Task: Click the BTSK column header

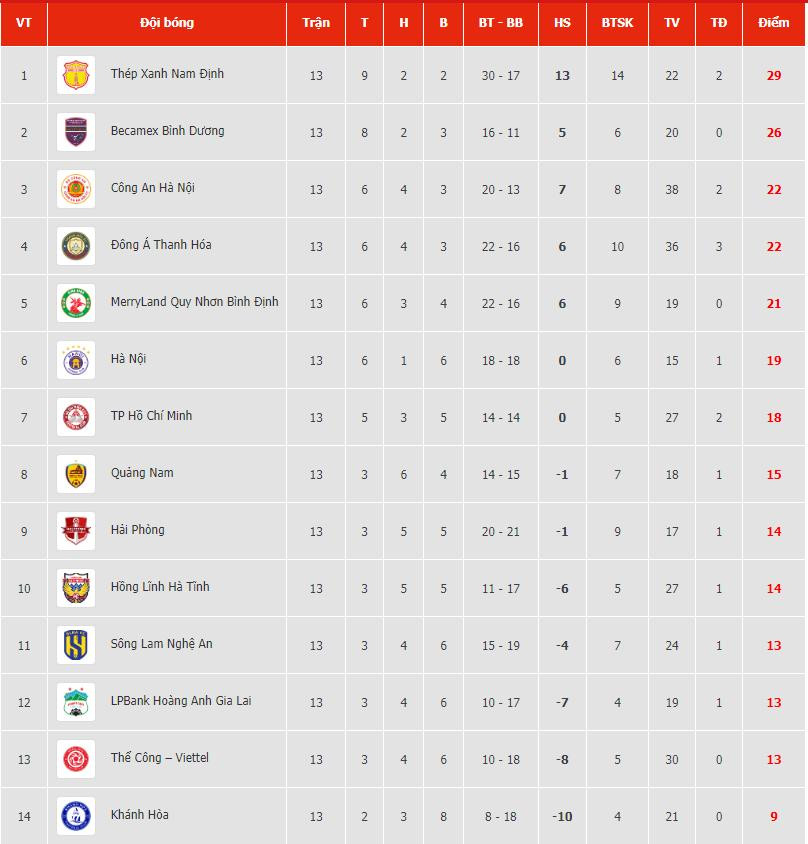Action: tap(617, 23)
